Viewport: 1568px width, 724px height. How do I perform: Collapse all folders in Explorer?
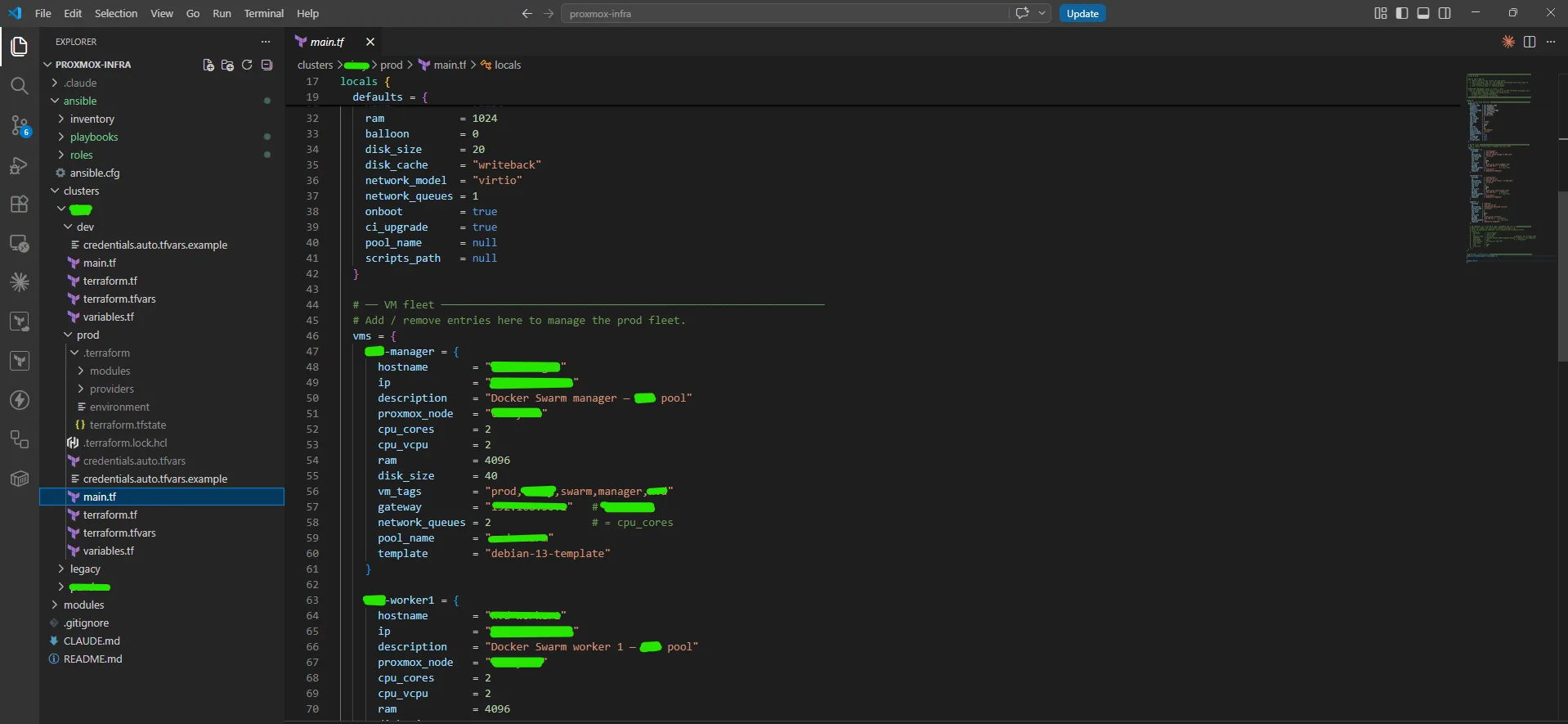click(267, 65)
